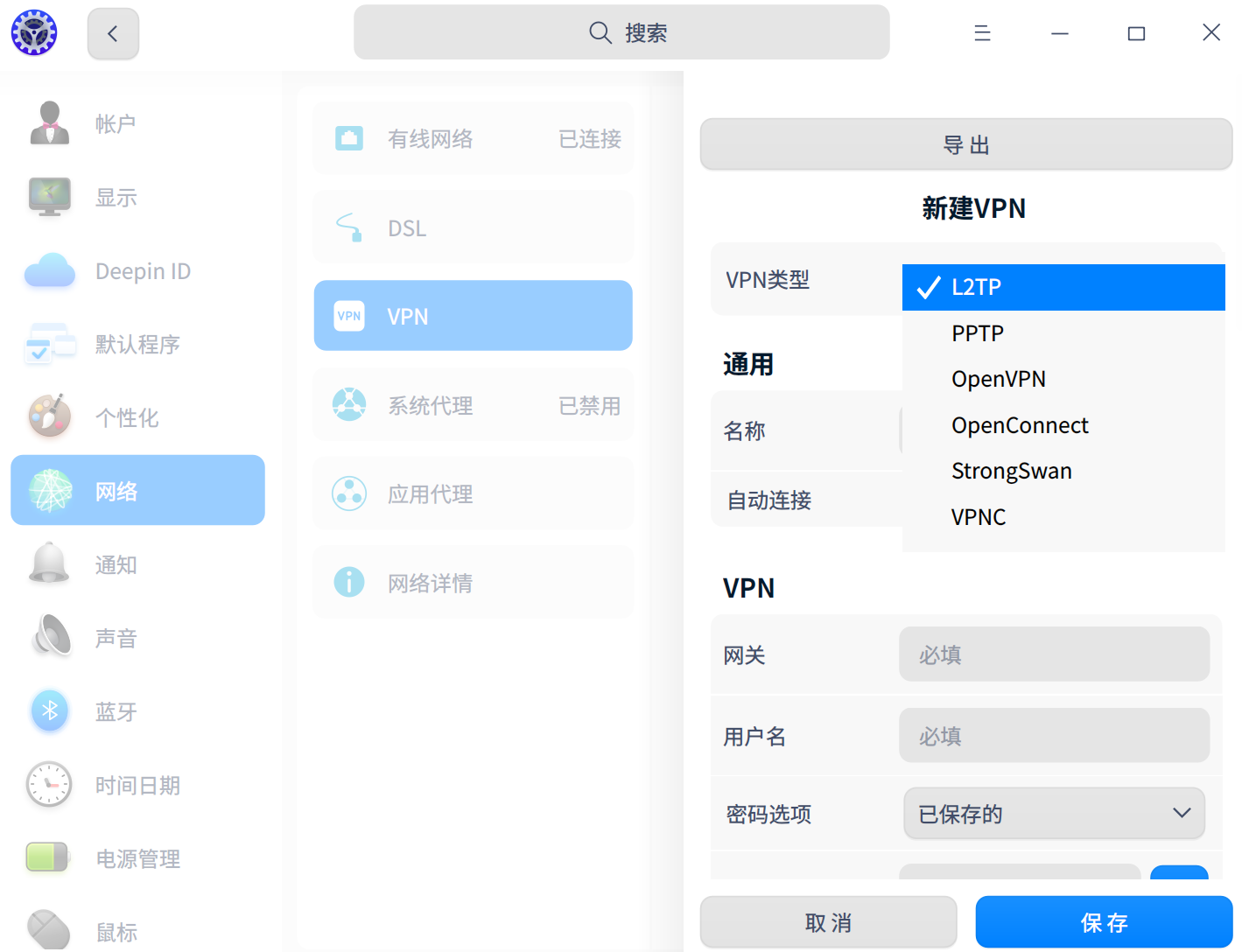Click the 网关 gateway input field
1242x952 pixels.
coord(1054,654)
